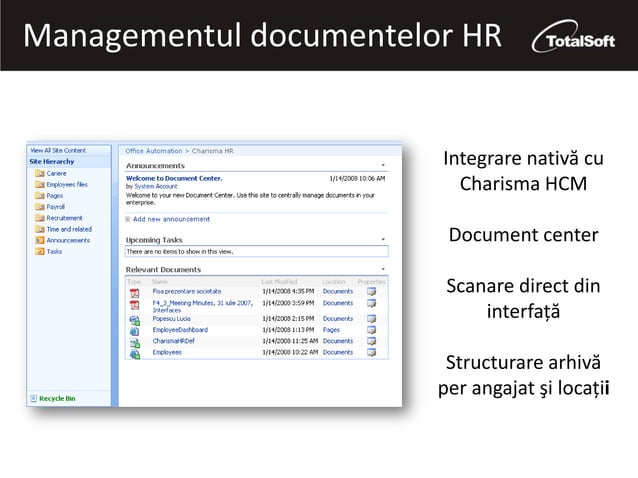Select Employees files in Site Hierarchy
Image resolution: width=638 pixels, height=478 pixels.
tap(67, 185)
